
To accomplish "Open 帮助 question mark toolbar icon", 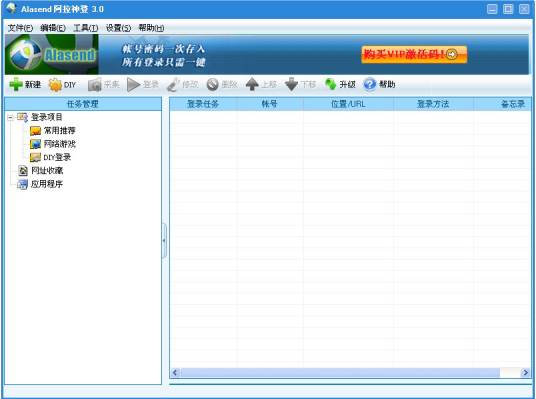I will pyautogui.click(x=370, y=84).
